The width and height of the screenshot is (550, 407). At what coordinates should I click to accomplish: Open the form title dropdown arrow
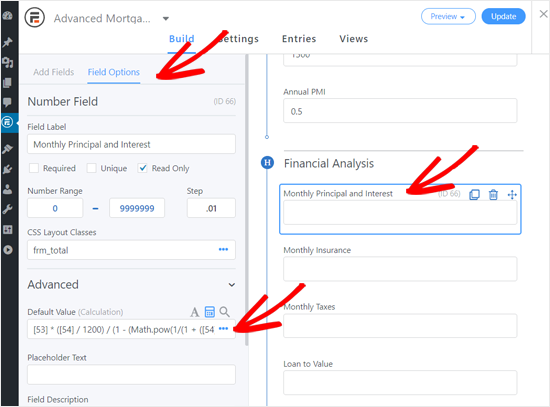[x=166, y=18]
